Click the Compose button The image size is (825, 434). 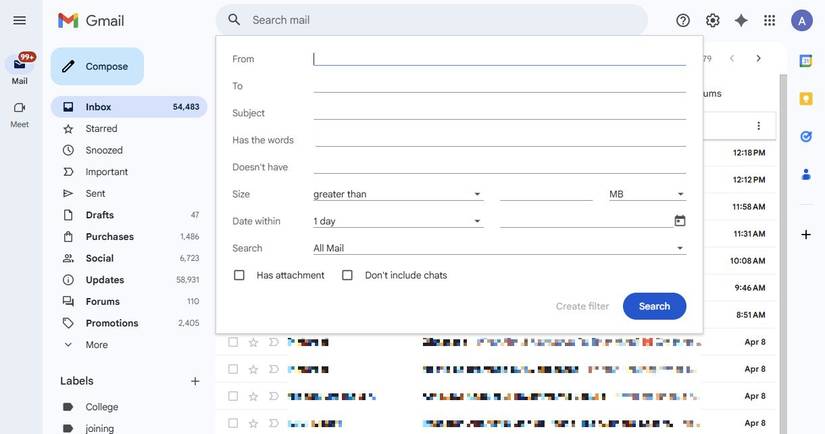pos(97,66)
